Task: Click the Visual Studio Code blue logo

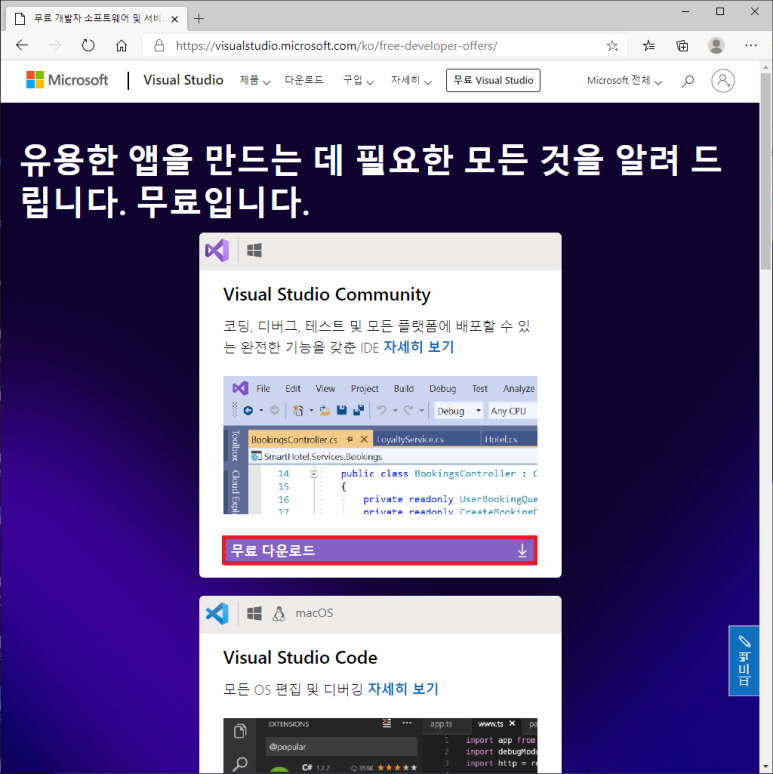Action: pyautogui.click(x=217, y=614)
